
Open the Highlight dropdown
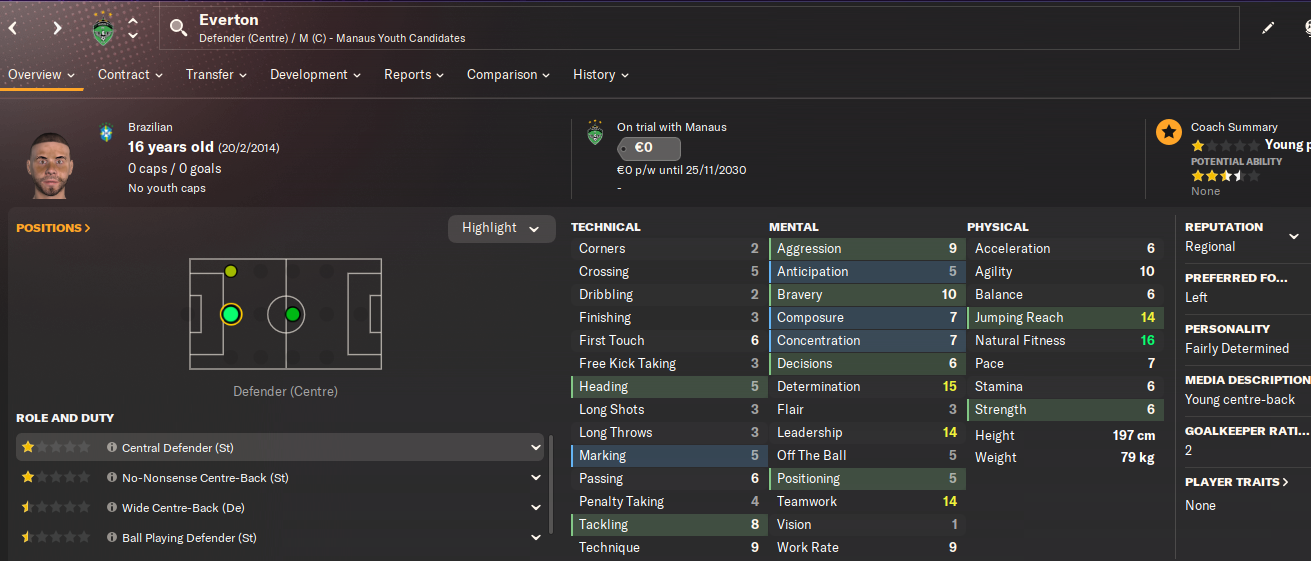[x=501, y=228]
